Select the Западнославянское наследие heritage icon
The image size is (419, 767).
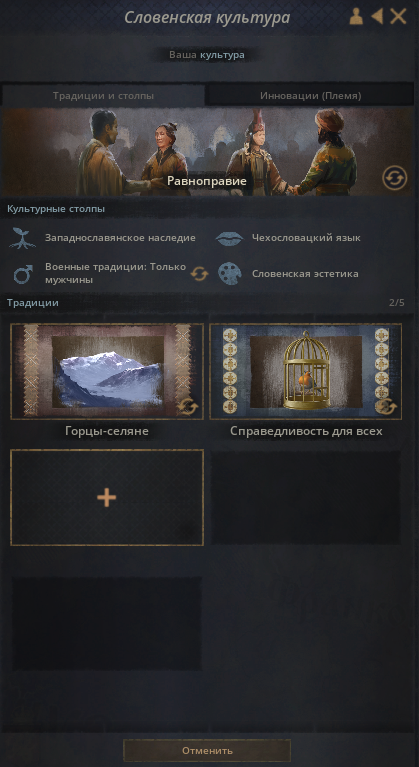point(22,238)
